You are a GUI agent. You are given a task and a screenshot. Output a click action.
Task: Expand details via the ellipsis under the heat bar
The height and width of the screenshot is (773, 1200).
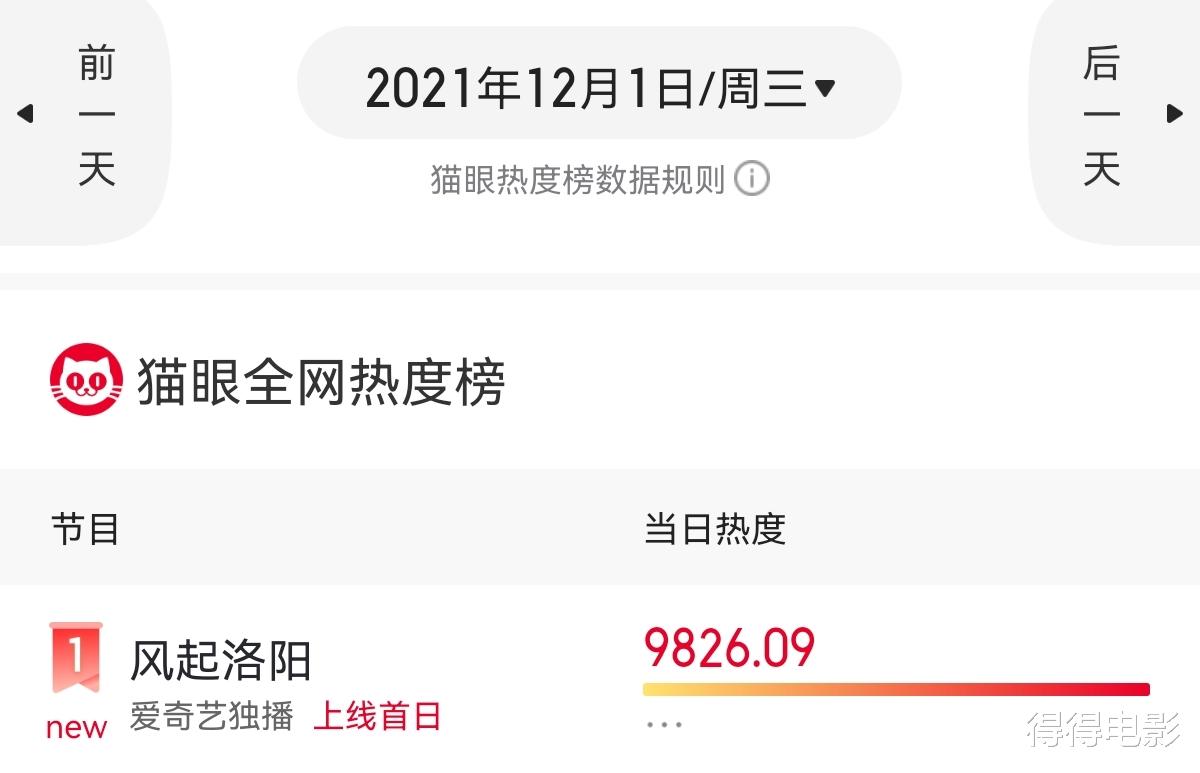(664, 724)
